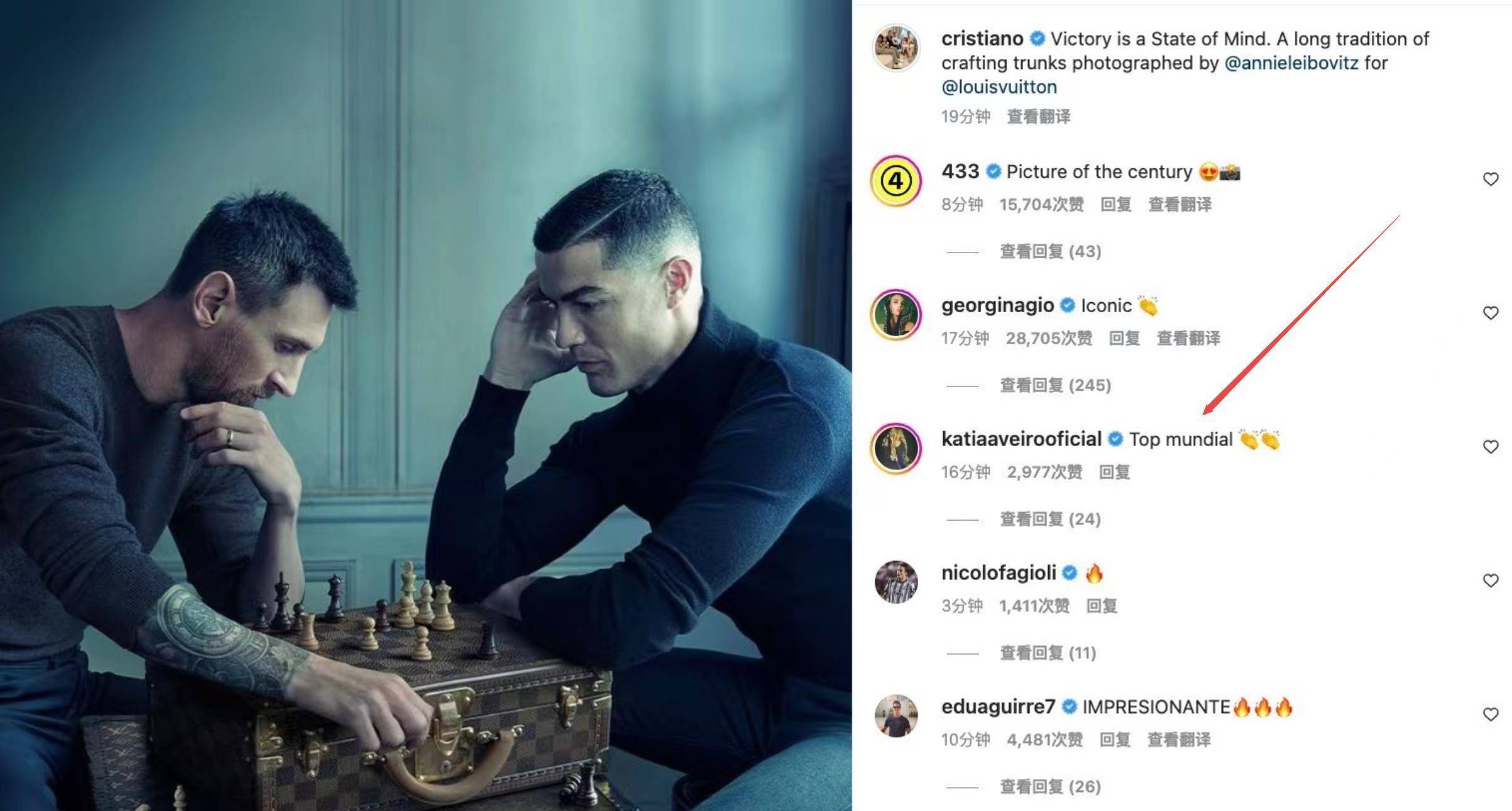Image resolution: width=1512 pixels, height=811 pixels.
Task: Click 回复 under georginagio's comment
Action: [1125, 339]
